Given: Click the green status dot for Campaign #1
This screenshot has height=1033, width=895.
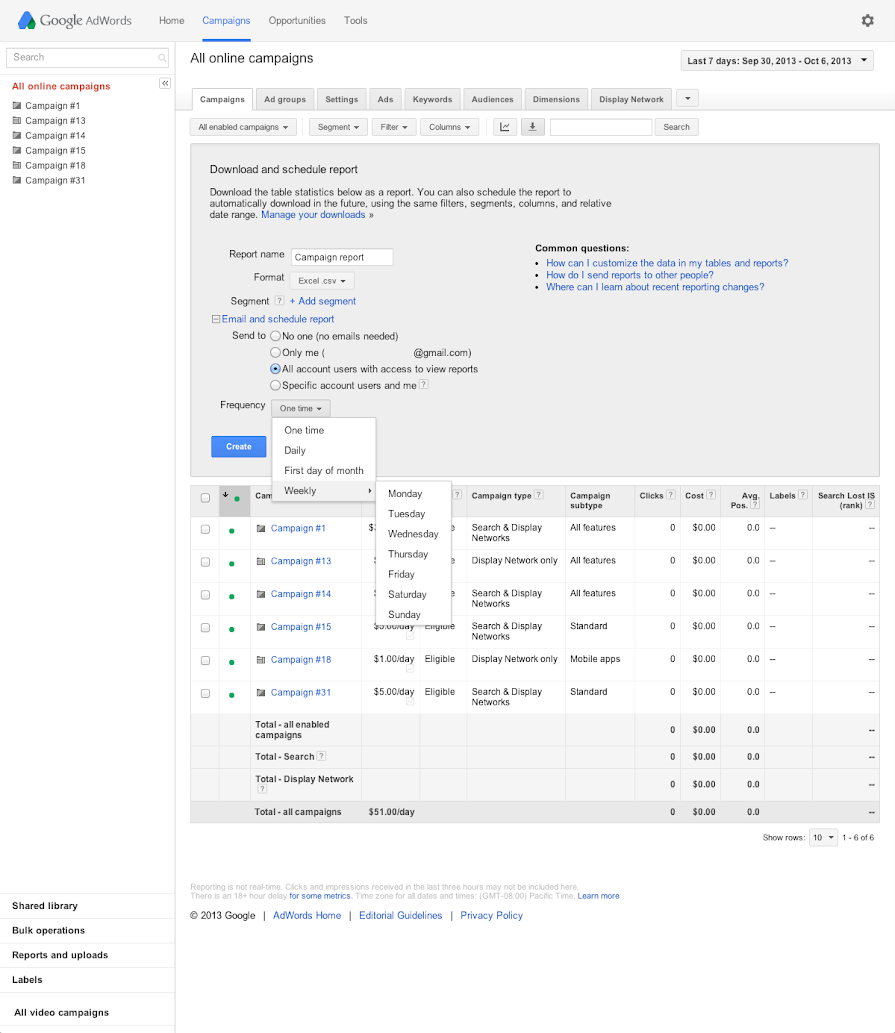Looking at the screenshot, I should [x=232, y=528].
